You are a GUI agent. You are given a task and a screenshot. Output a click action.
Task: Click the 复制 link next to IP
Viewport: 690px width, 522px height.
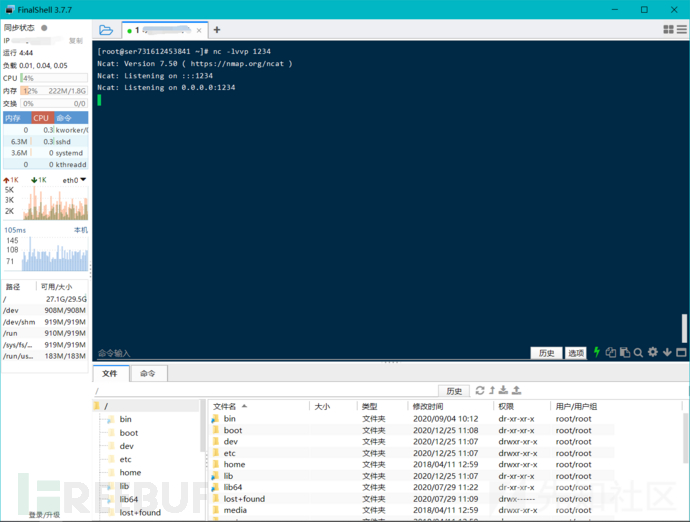click(75, 41)
